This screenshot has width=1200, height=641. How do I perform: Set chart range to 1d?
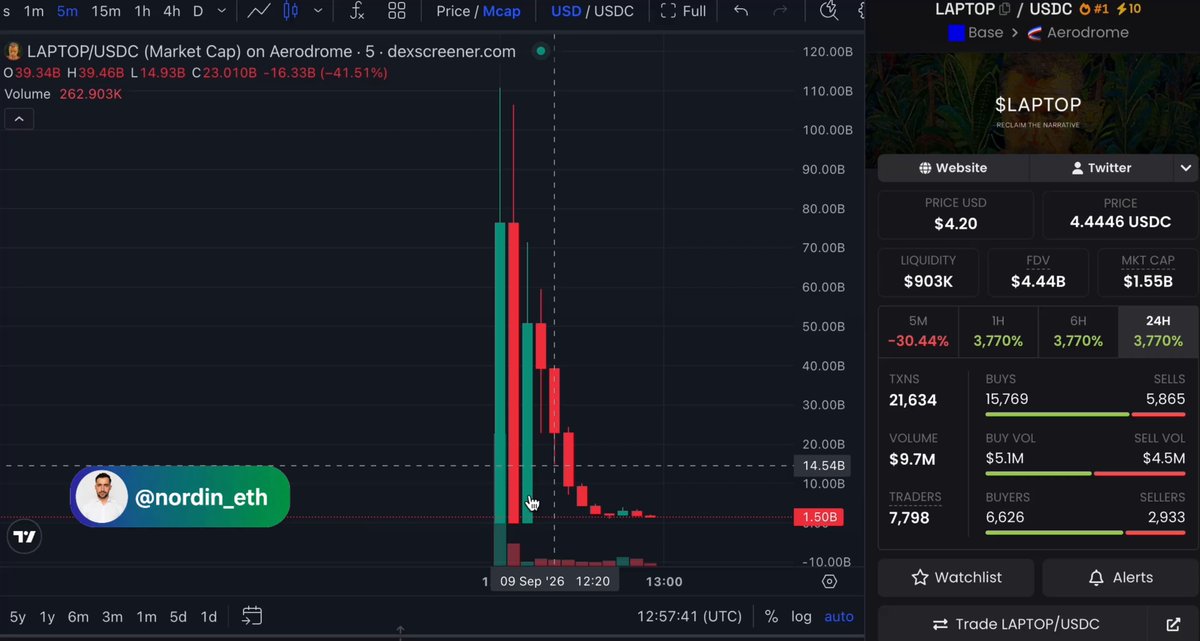[x=209, y=616]
